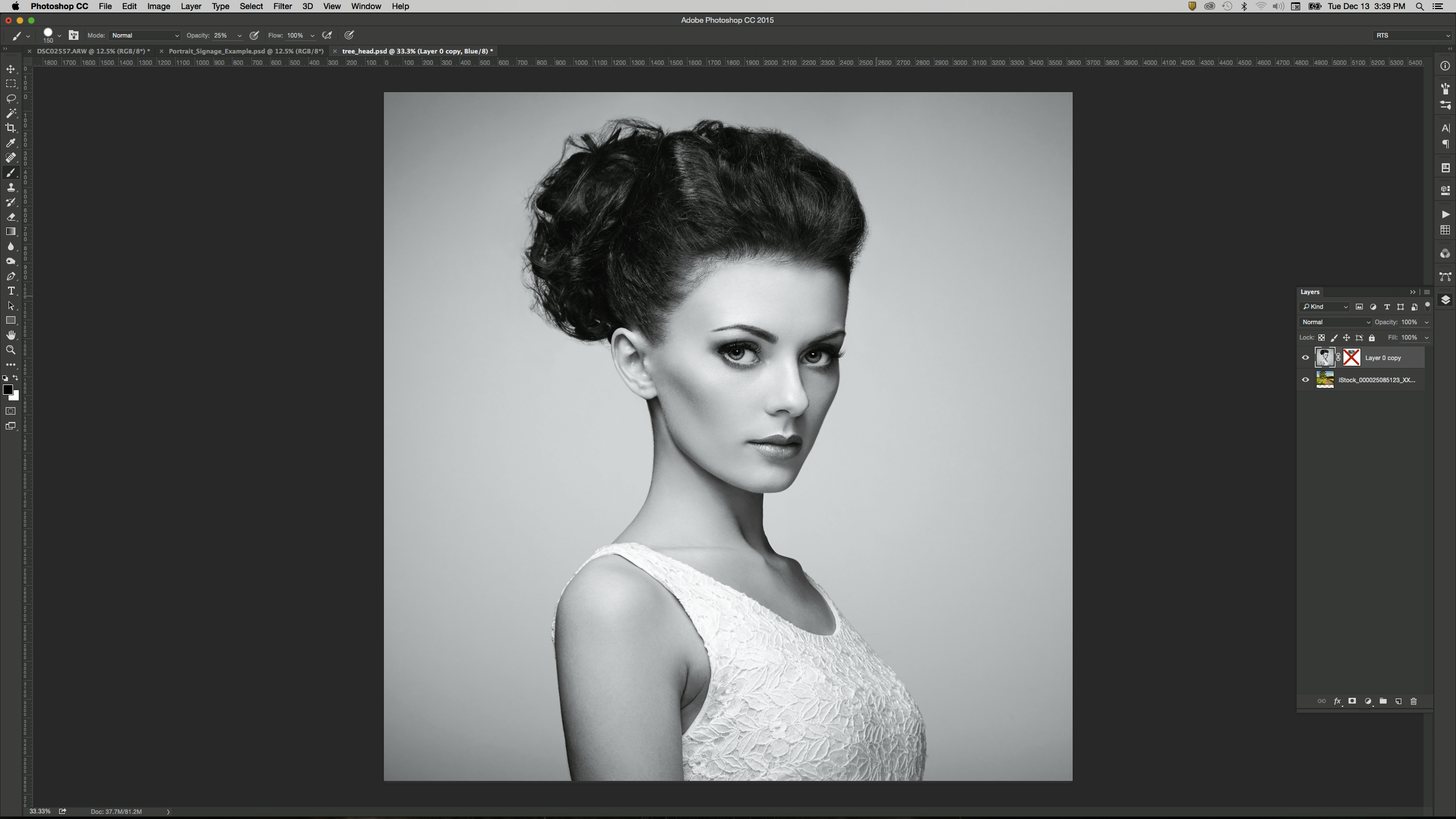Select the Gradient tool
Image resolution: width=1456 pixels, height=819 pixels.
pos(11,231)
